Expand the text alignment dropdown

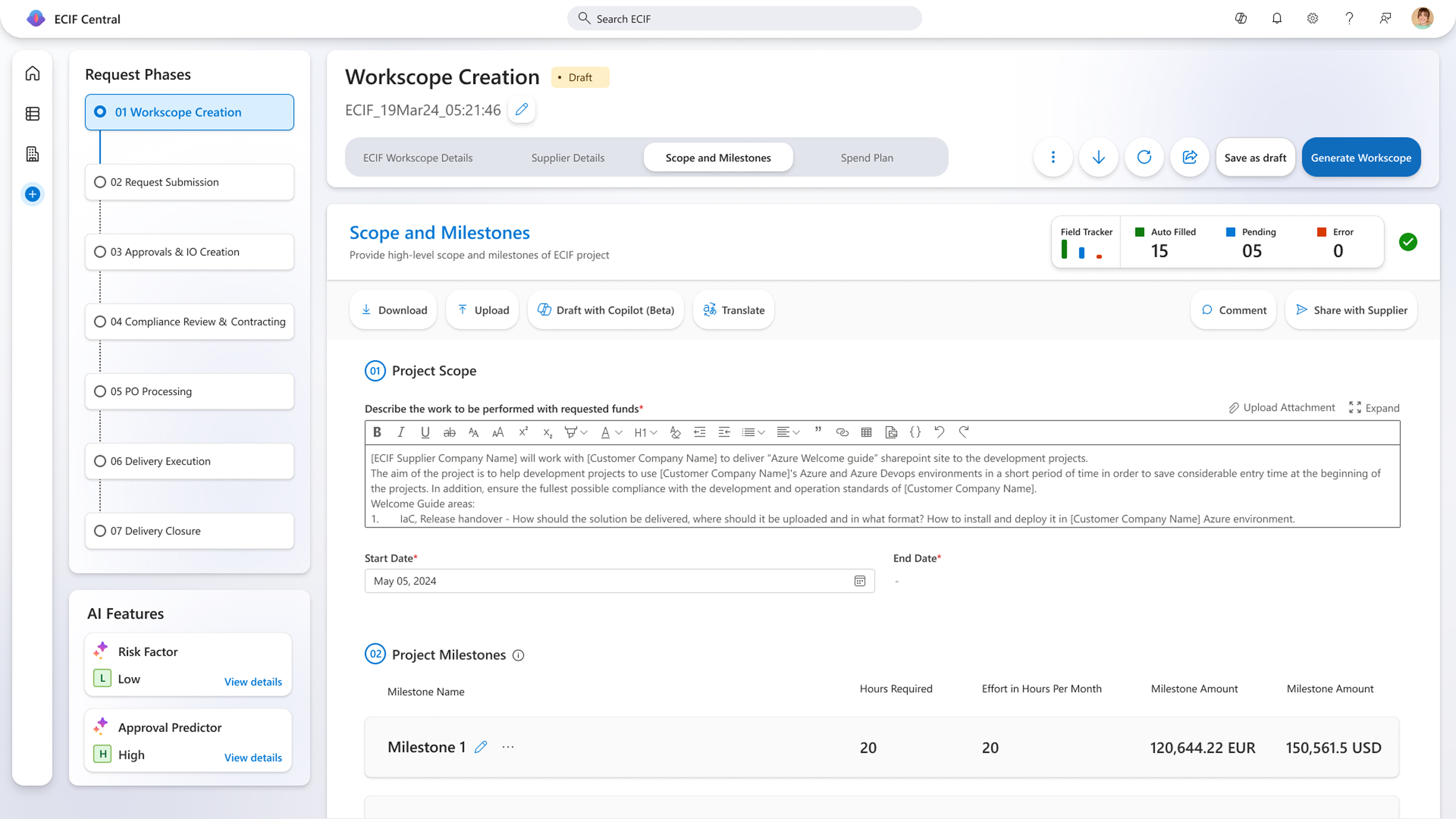point(788,432)
